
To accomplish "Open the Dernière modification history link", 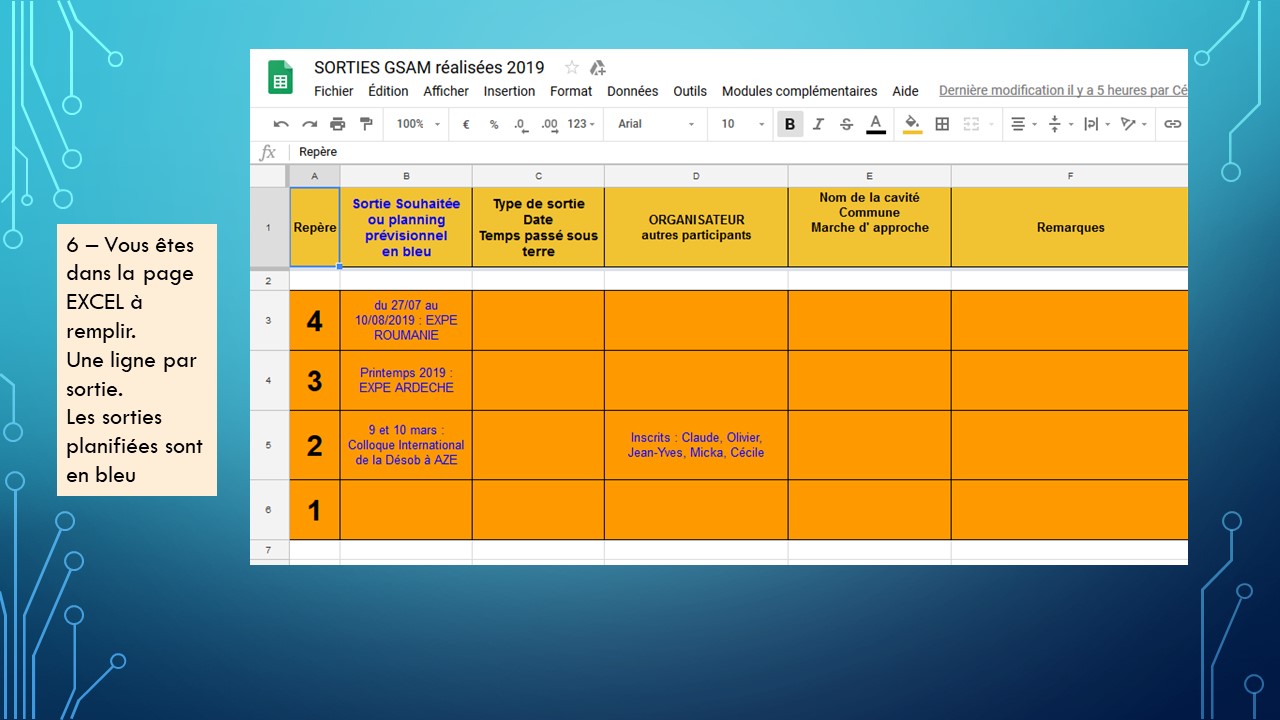I will pyautogui.click(x=1063, y=91).
